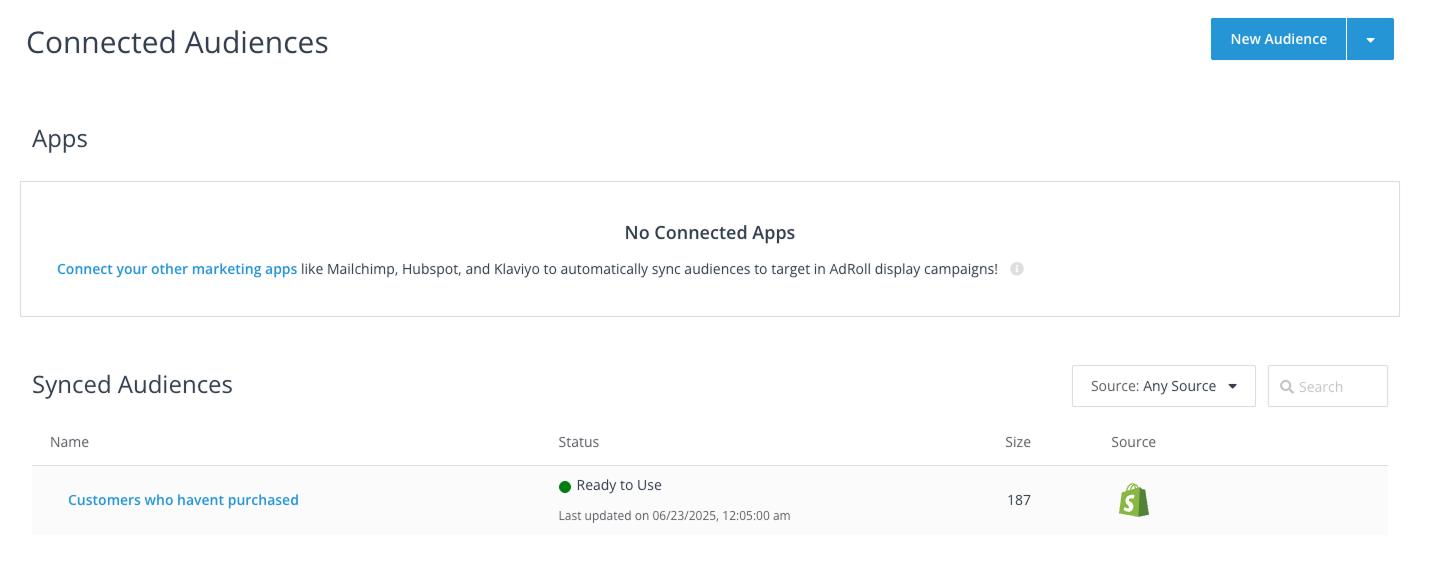The image size is (1433, 565).
Task: Click the Connected Audiences page title
Action: pos(177,42)
